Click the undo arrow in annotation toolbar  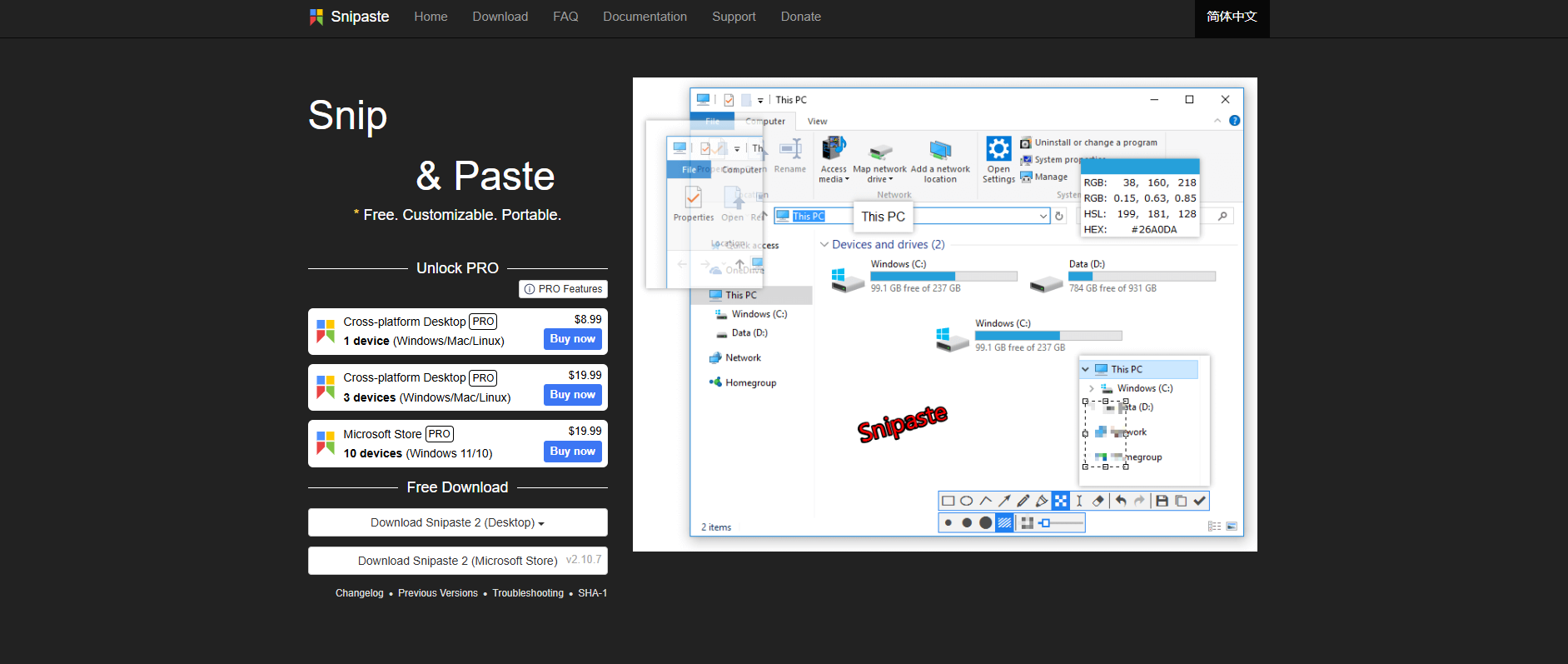coord(1121,501)
